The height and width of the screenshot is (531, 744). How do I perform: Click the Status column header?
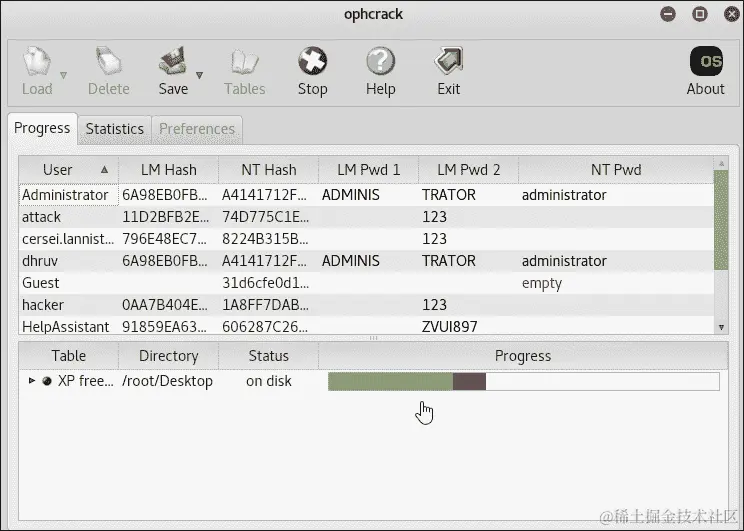(269, 356)
